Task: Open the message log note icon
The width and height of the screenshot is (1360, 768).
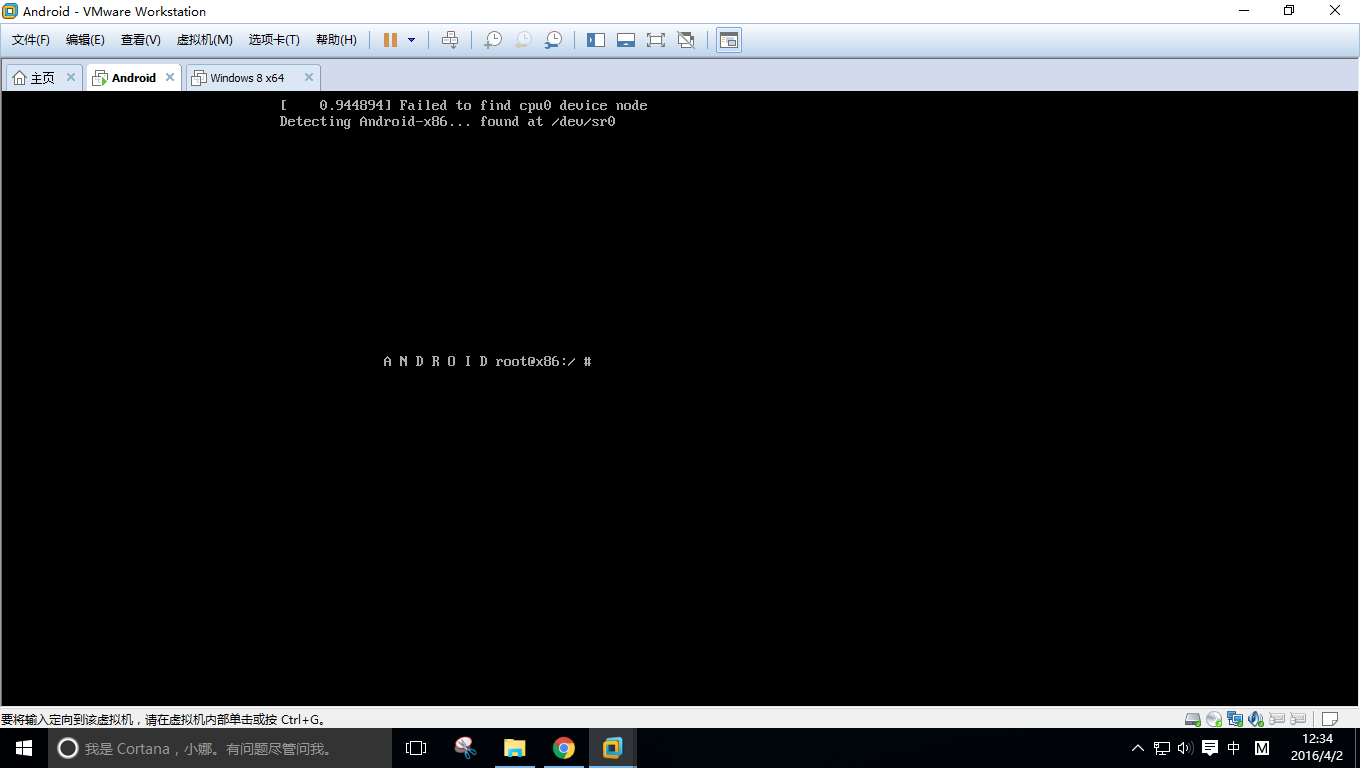Action: tap(1330, 719)
